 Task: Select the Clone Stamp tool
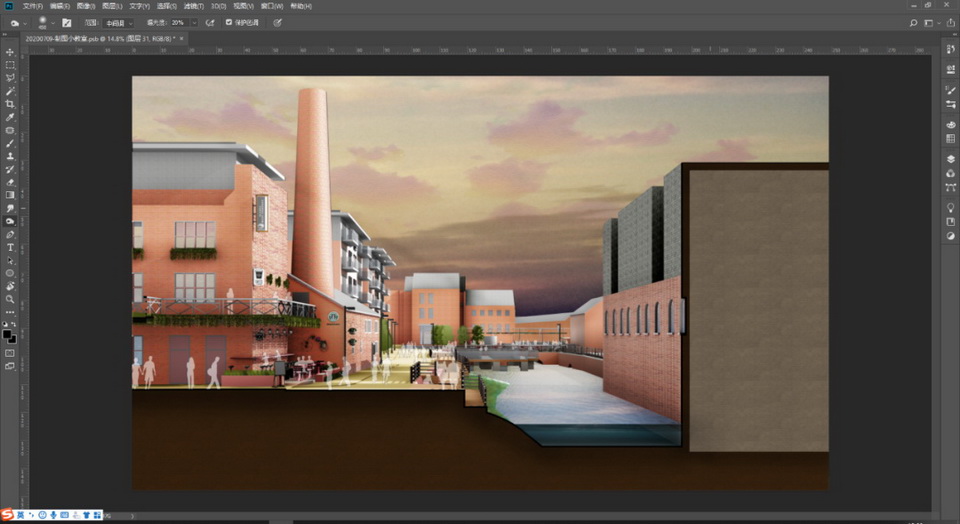pyautogui.click(x=10, y=156)
